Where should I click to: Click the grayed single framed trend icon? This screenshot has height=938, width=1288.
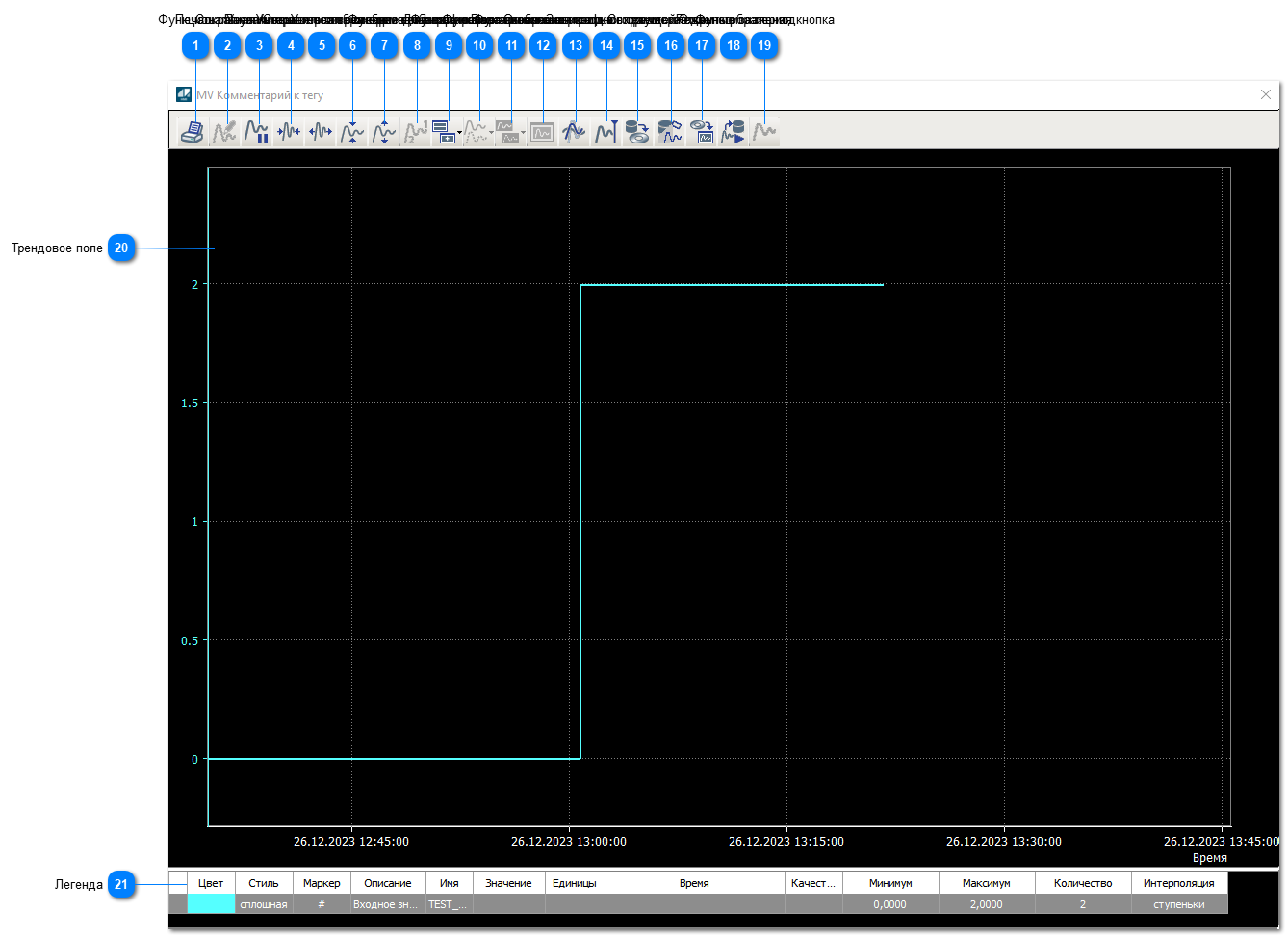coord(542,131)
